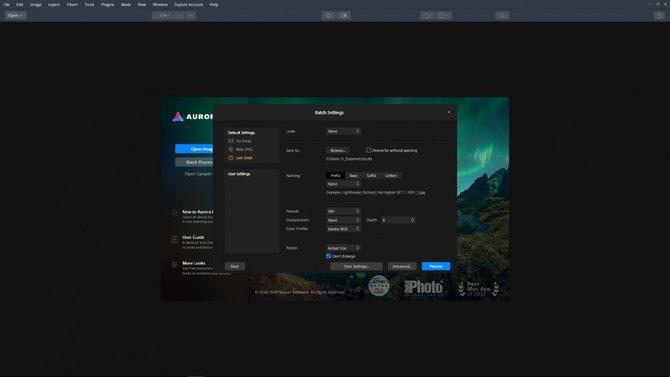
Task: Click the Default Settings heading
Action: [x=241, y=133]
